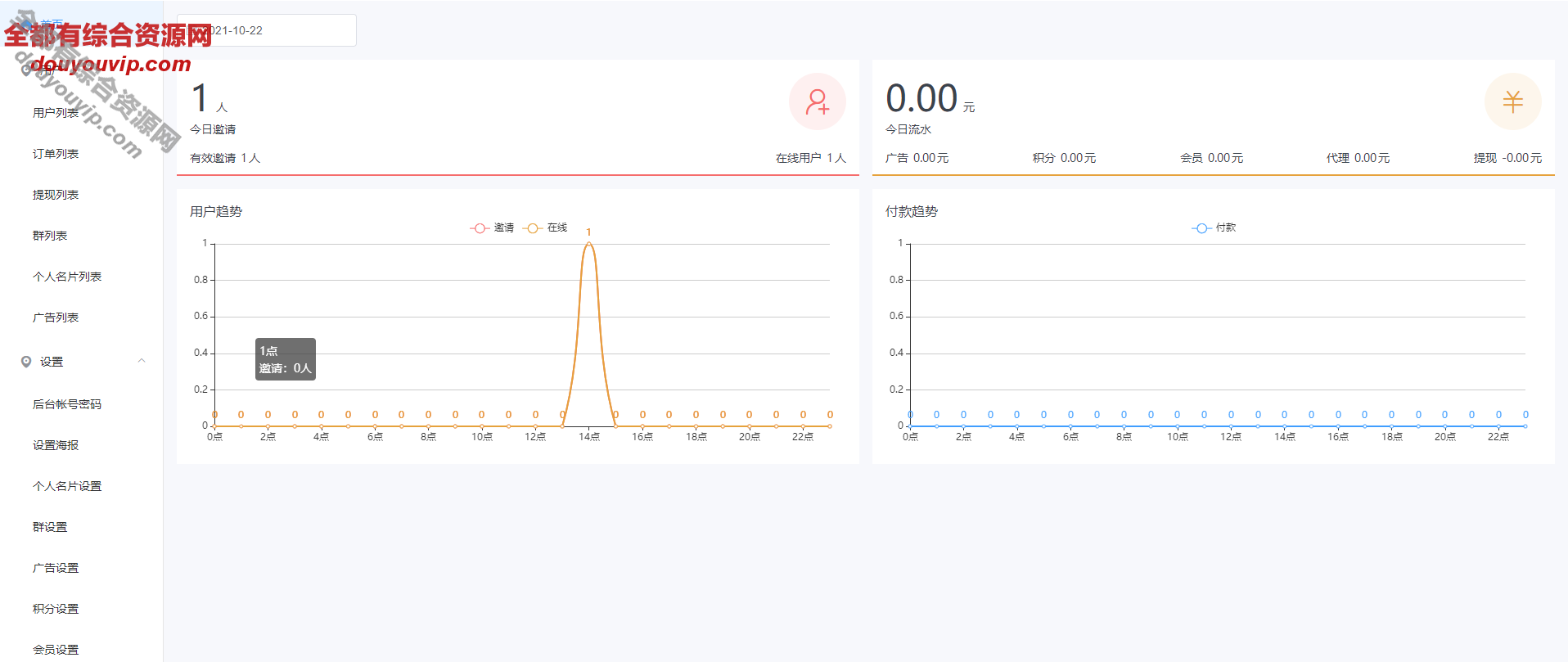This screenshot has width=1568, height=662.
Task: Click the 代理 0.00元 figure
Action: (1358, 158)
